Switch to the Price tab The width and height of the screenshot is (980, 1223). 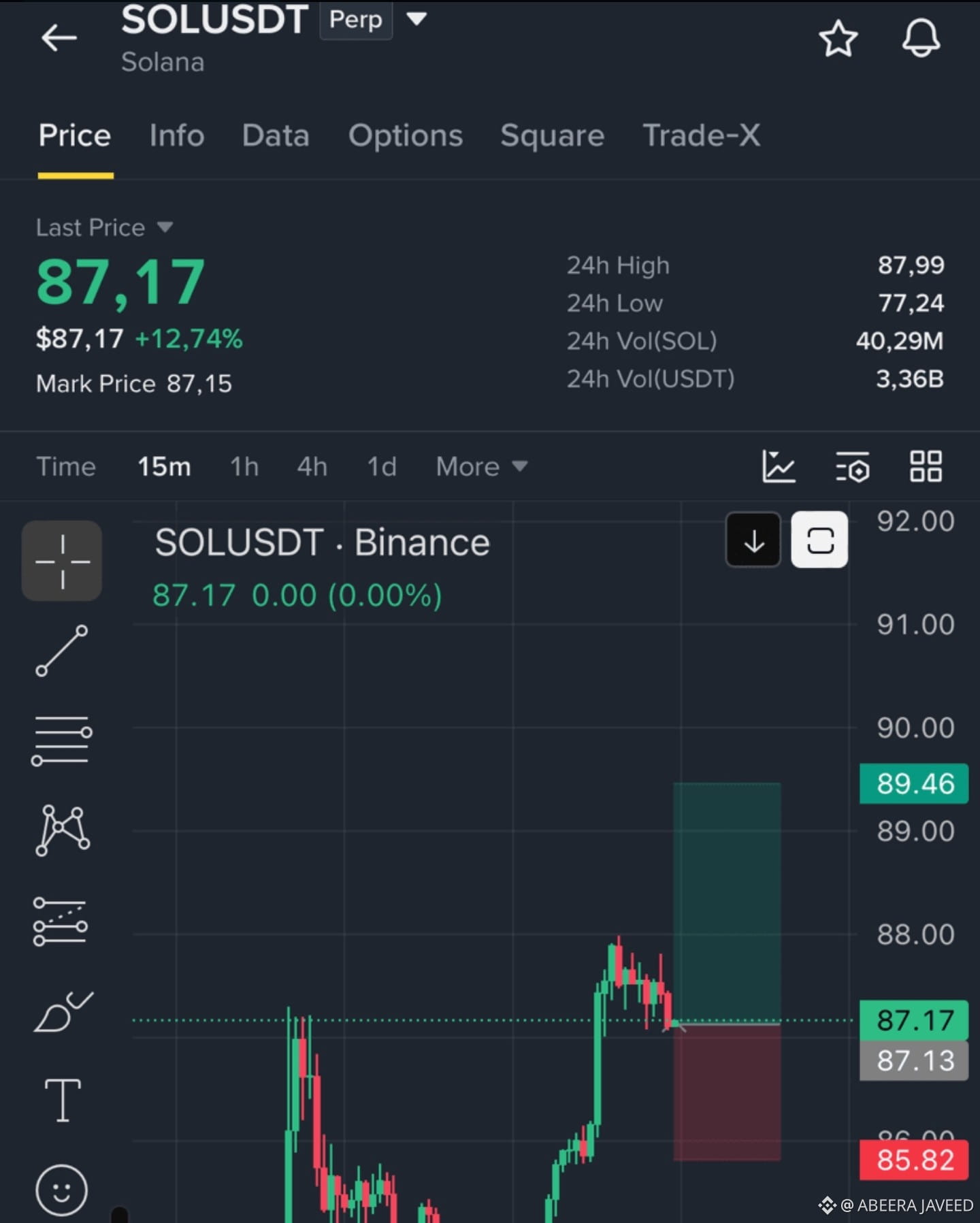coord(75,135)
